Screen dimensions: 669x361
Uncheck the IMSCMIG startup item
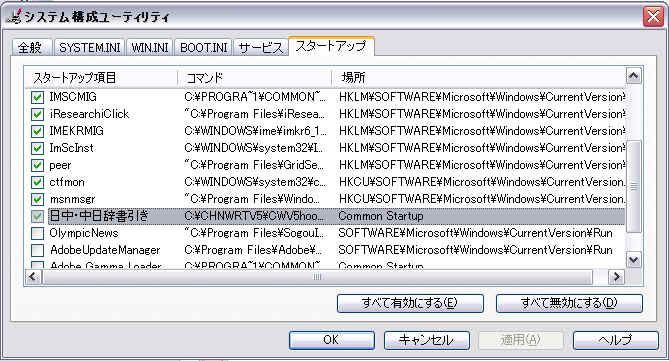(x=38, y=97)
